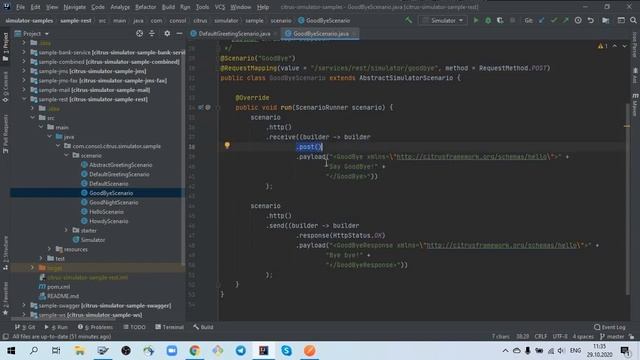Hide the Project panel
640x360 pixels.
179,33
